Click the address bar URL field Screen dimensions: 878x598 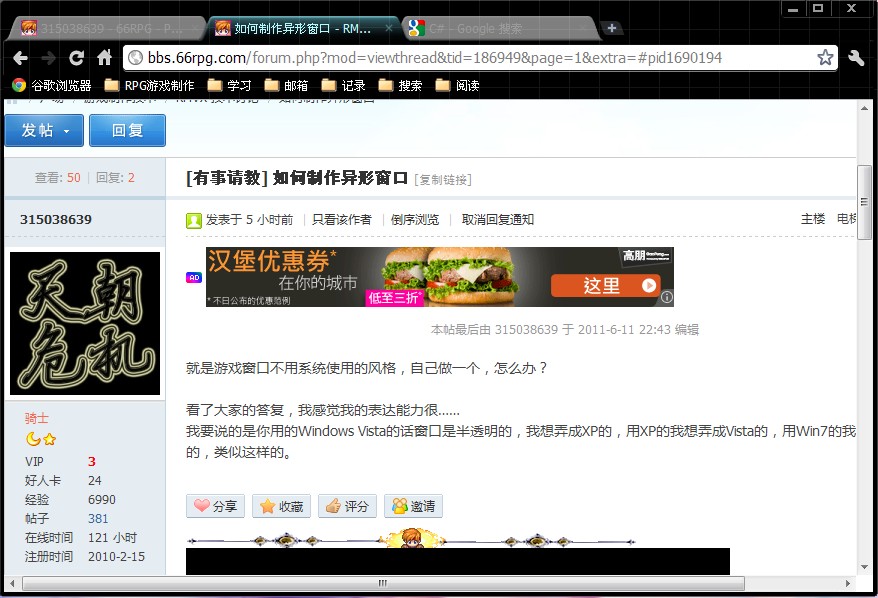480,58
